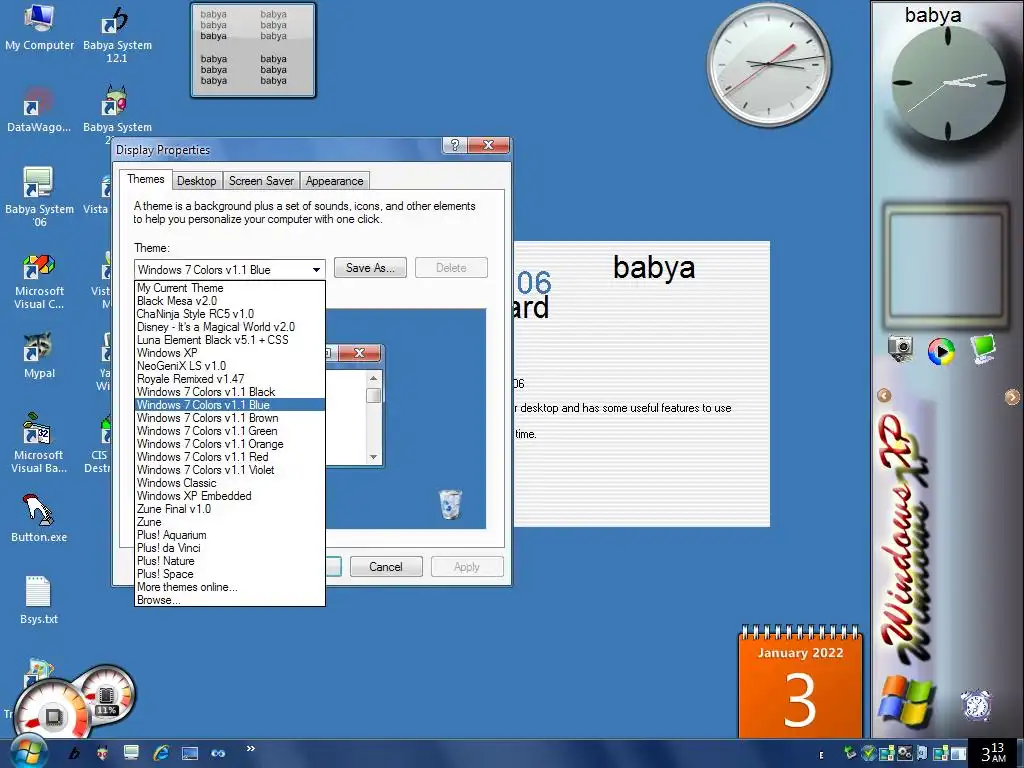
Task: Choose Luna Element Black v5.1 theme
Action: coord(230,340)
